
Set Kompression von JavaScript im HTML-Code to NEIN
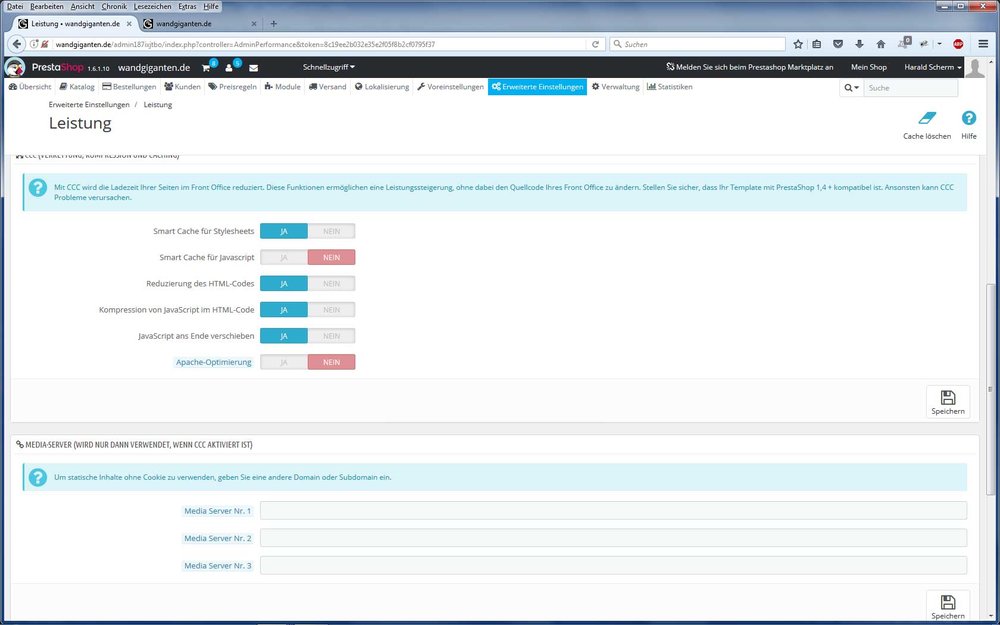click(332, 309)
